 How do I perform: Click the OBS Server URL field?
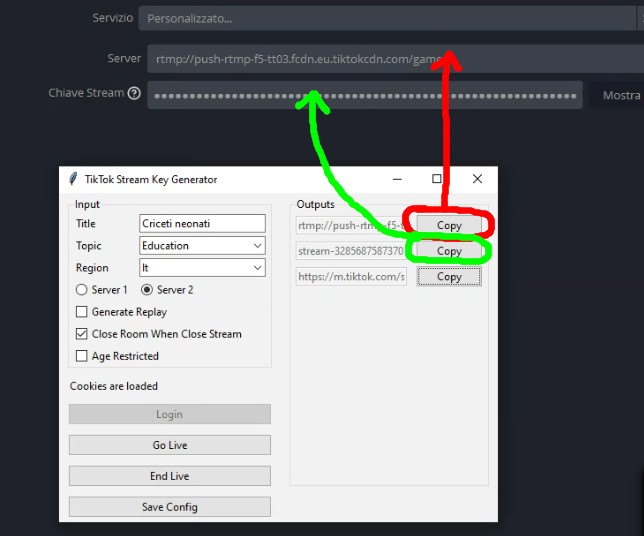point(396,59)
